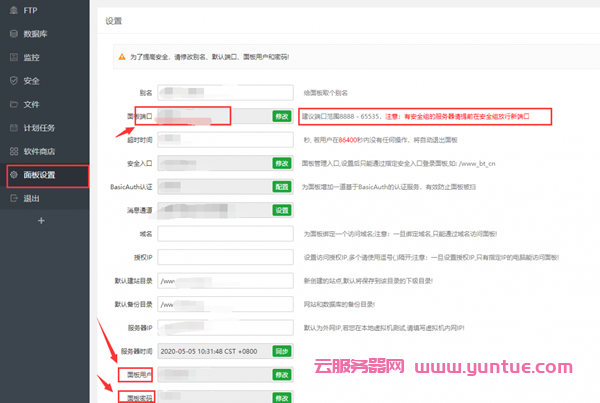Click the database icon beside 数据库
600x403 pixels.
coord(14,34)
